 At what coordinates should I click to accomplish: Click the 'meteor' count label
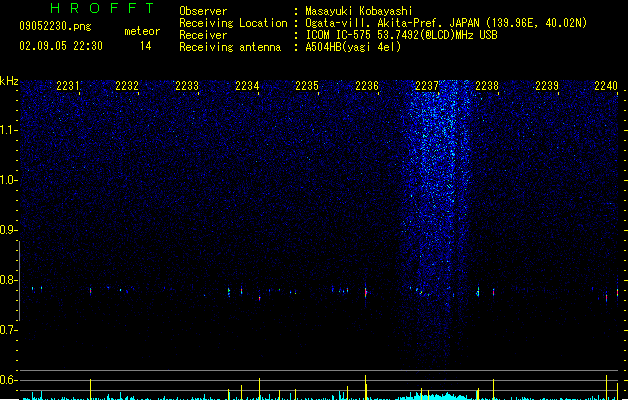[142, 31]
